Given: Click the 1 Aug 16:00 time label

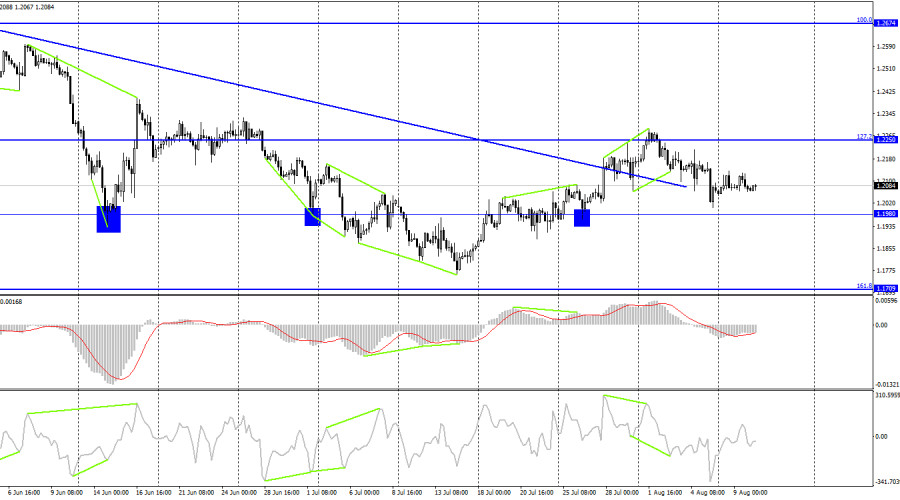Looking at the screenshot, I should [665, 493].
